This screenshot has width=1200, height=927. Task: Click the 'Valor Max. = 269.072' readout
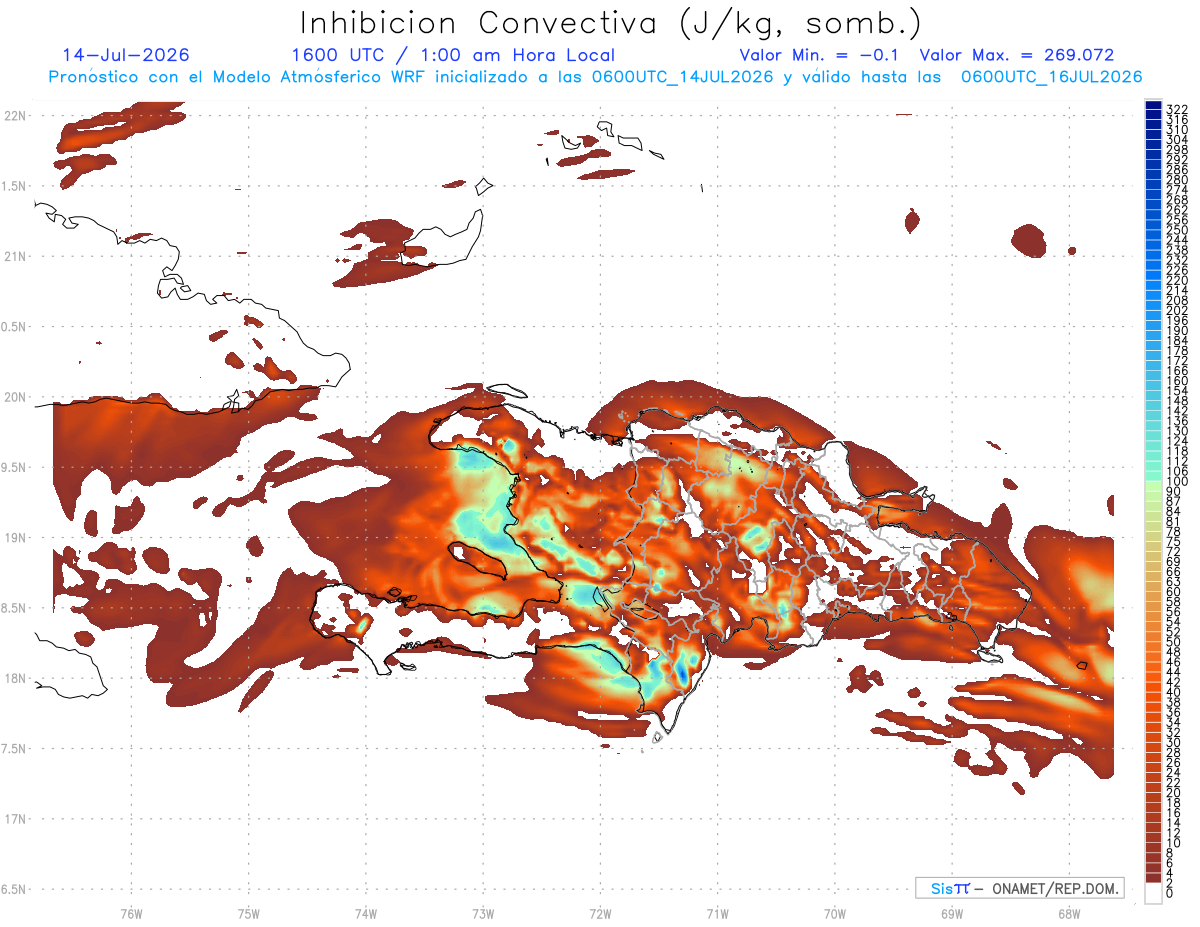1016,55
